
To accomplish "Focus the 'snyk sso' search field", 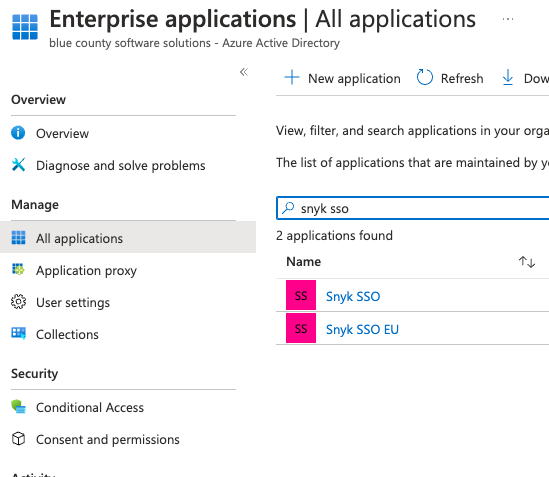I will [413, 208].
